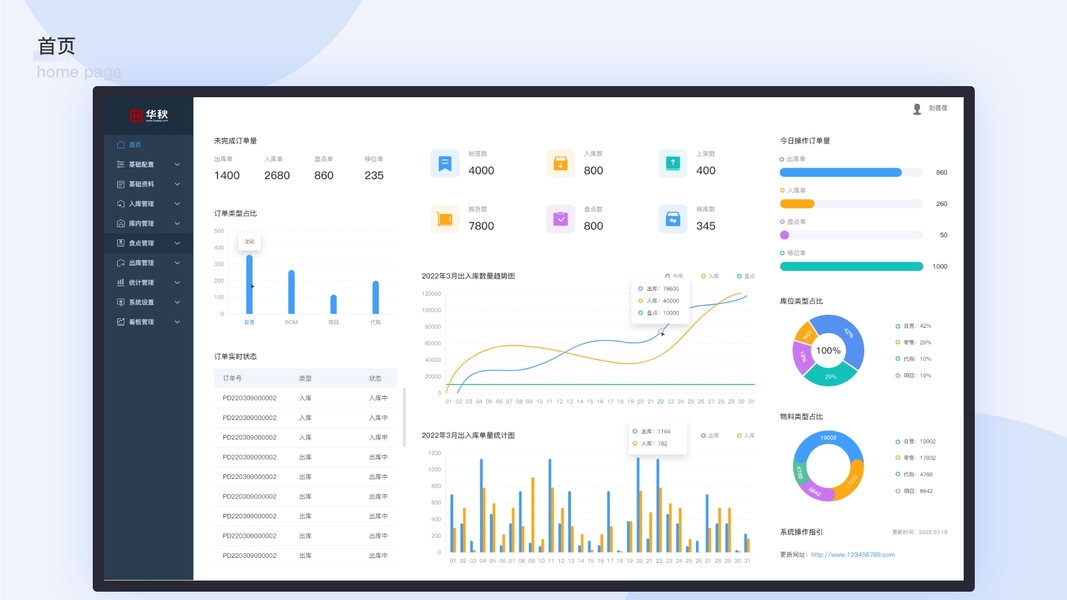Click the teal 上架数 upload icon
This screenshot has height=600, width=1067.
(x=673, y=163)
